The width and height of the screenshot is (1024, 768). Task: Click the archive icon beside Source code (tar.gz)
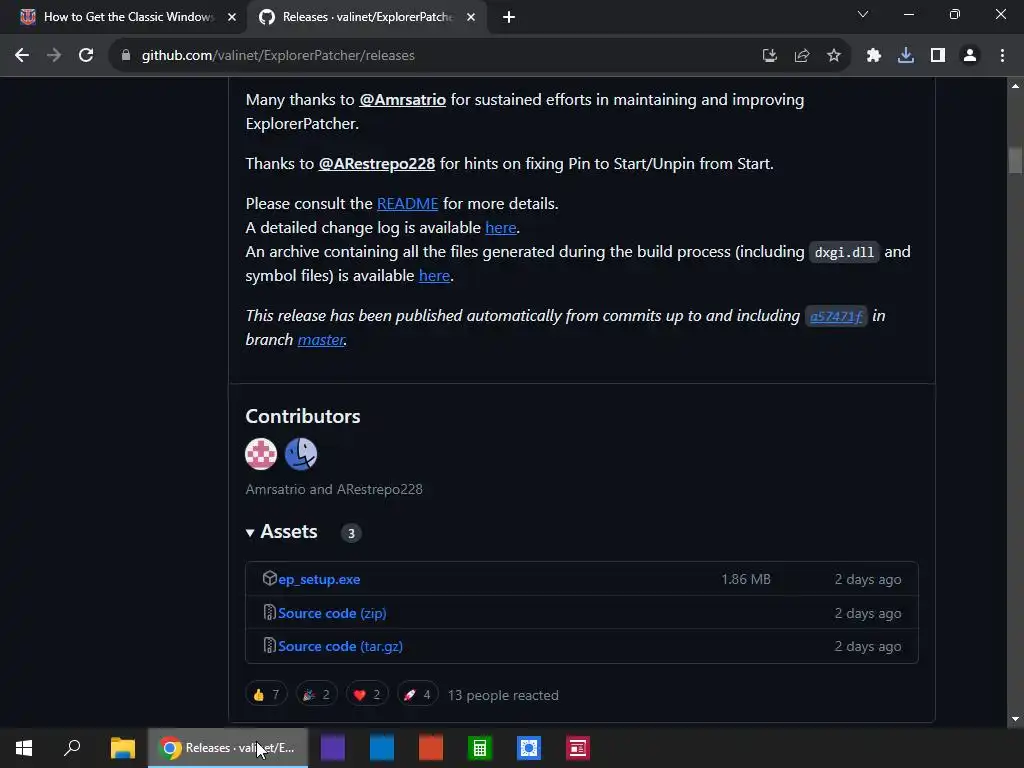[269, 646]
